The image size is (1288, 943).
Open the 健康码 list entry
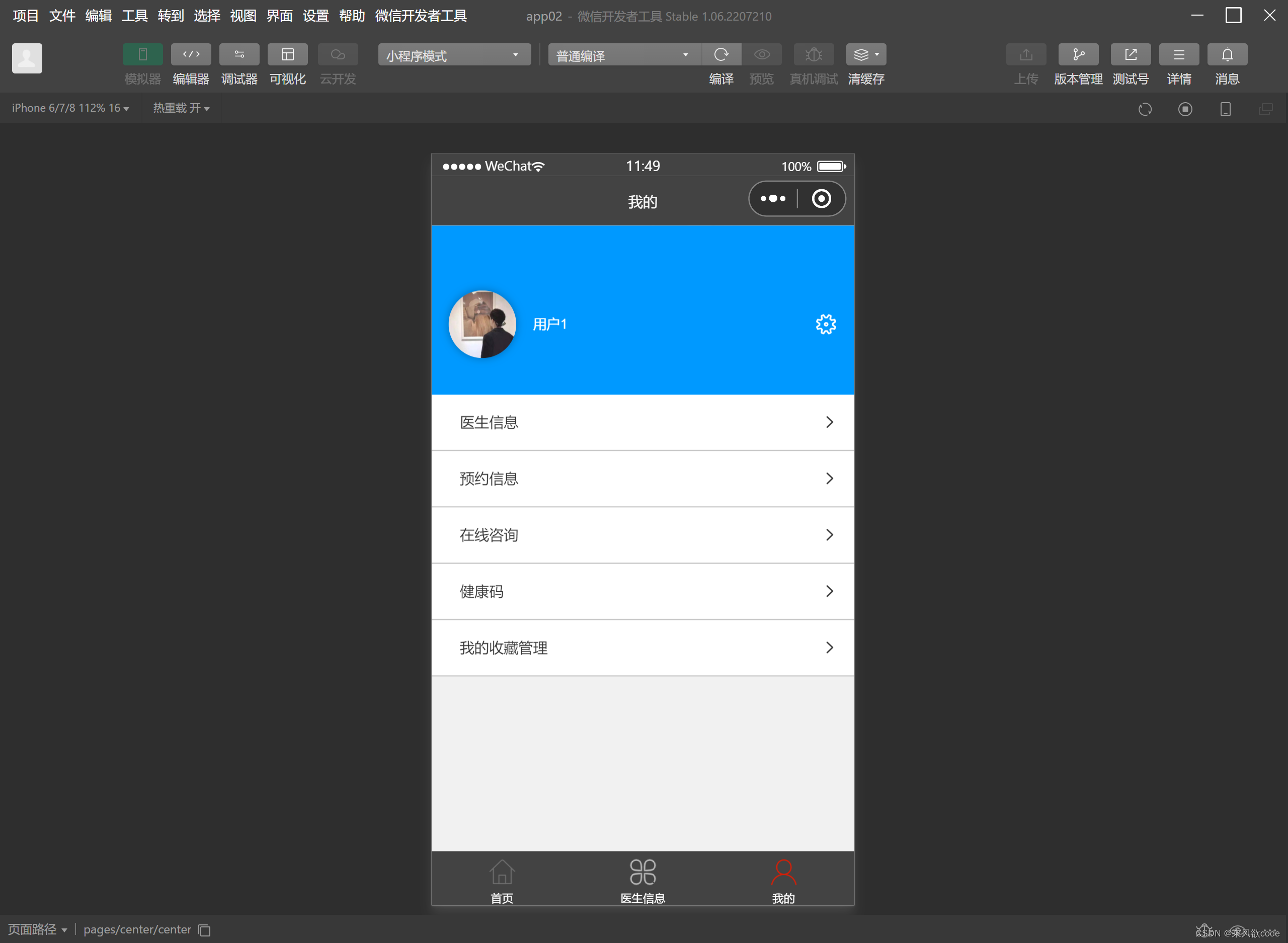coord(642,591)
